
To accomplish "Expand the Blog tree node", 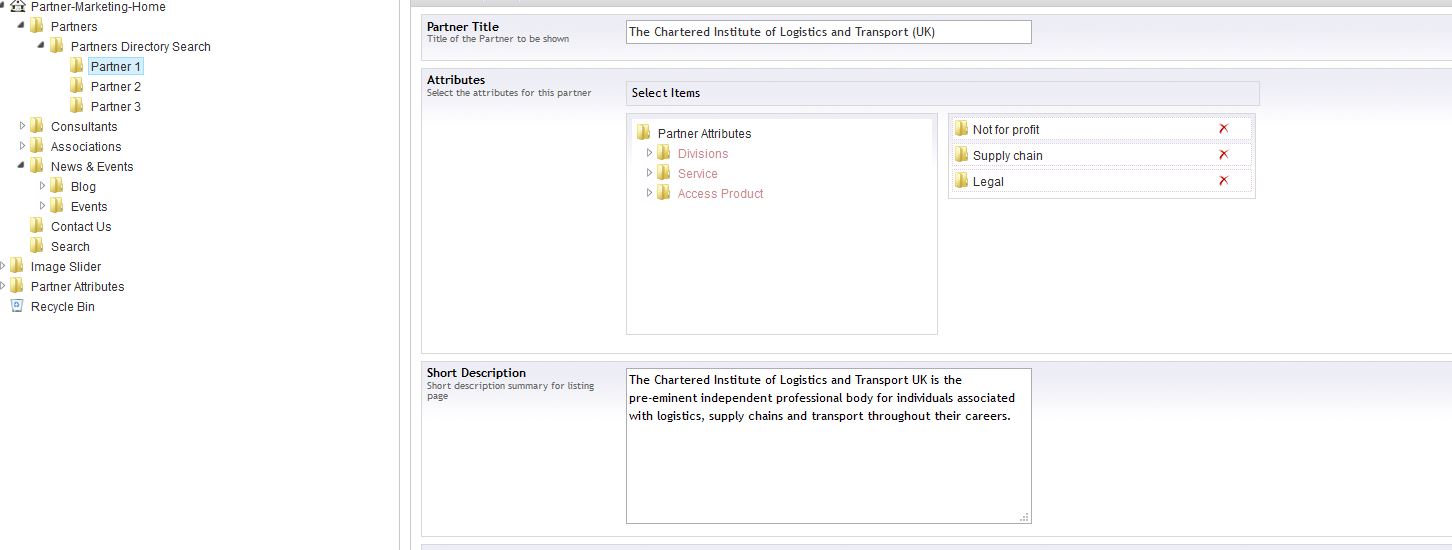I will click(x=42, y=186).
